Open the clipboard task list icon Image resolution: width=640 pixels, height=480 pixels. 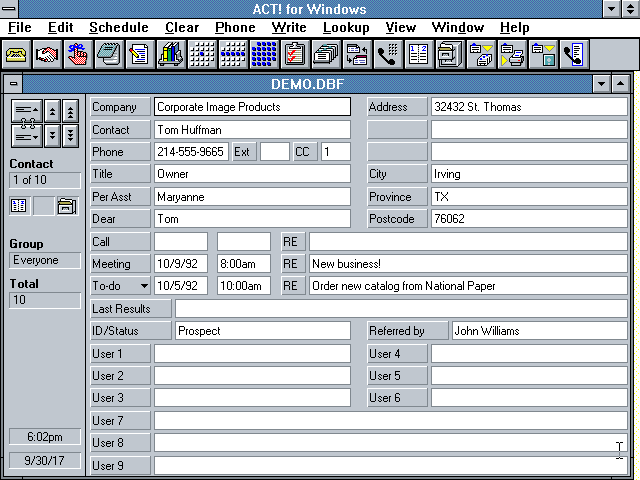tap(296, 54)
